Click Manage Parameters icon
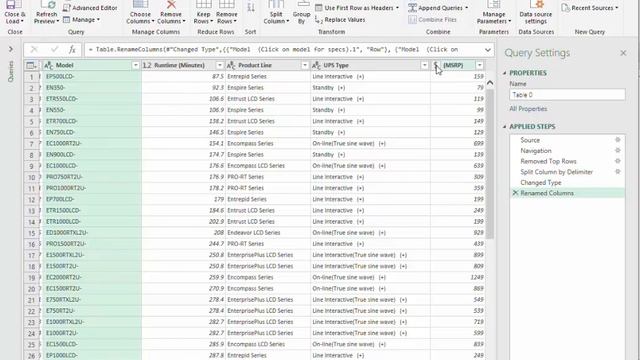Image resolution: width=640 pixels, height=360 pixels. [x=494, y=4]
